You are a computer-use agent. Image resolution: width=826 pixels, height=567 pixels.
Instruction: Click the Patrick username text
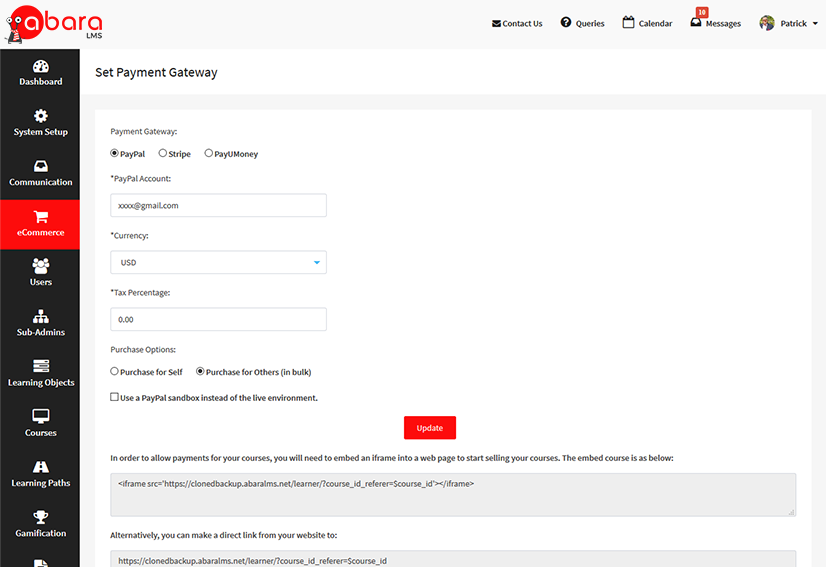pyautogui.click(x=793, y=24)
